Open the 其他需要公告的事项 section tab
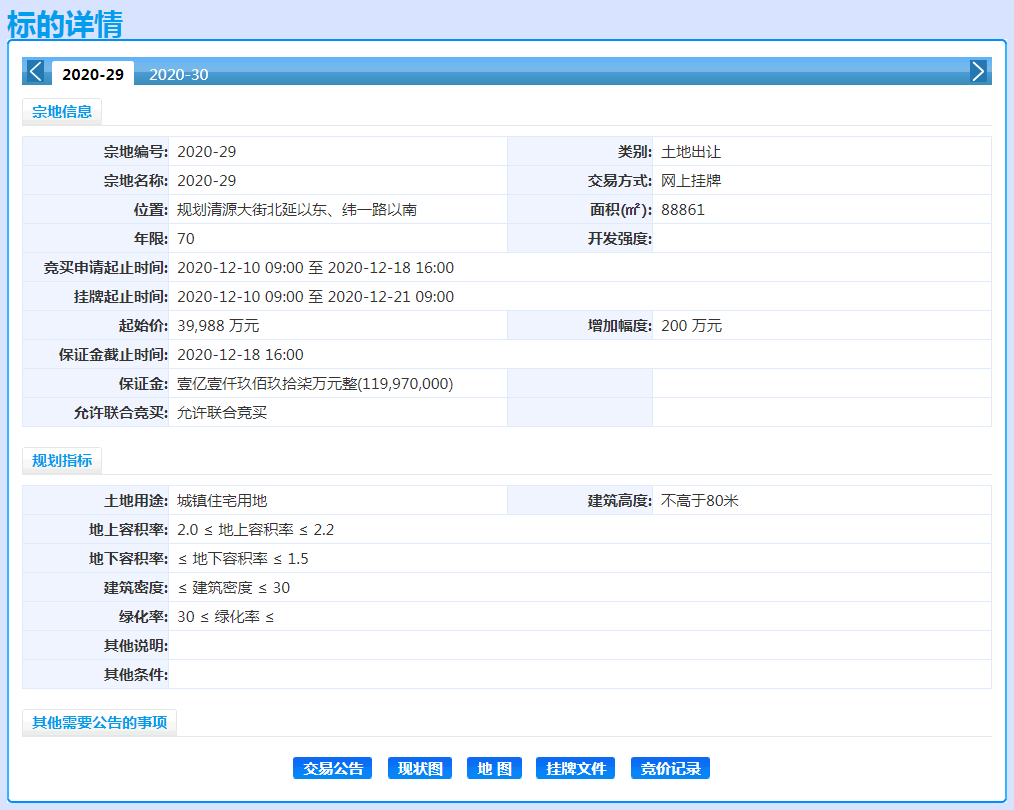Viewport: 1014px width, 810px height. [100, 723]
